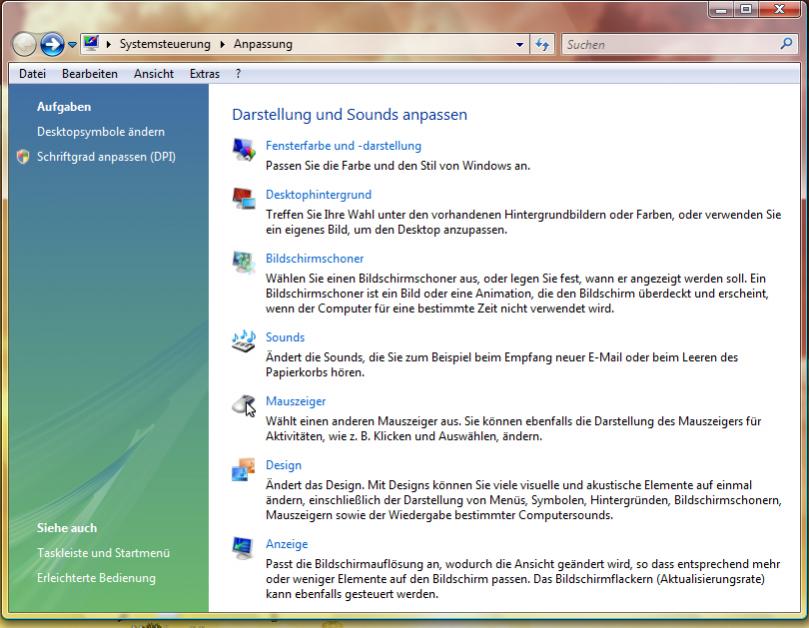This screenshot has height=628, width=809.
Task: Select Schriftgrad anpassen (DPI) task
Action: tap(106, 157)
